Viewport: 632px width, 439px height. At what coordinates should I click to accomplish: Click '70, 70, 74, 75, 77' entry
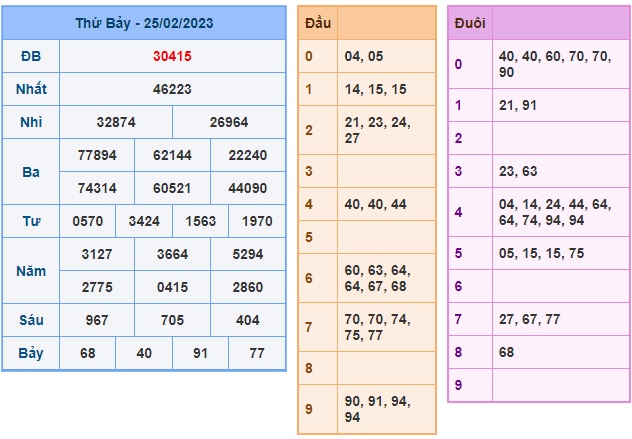[377, 327]
